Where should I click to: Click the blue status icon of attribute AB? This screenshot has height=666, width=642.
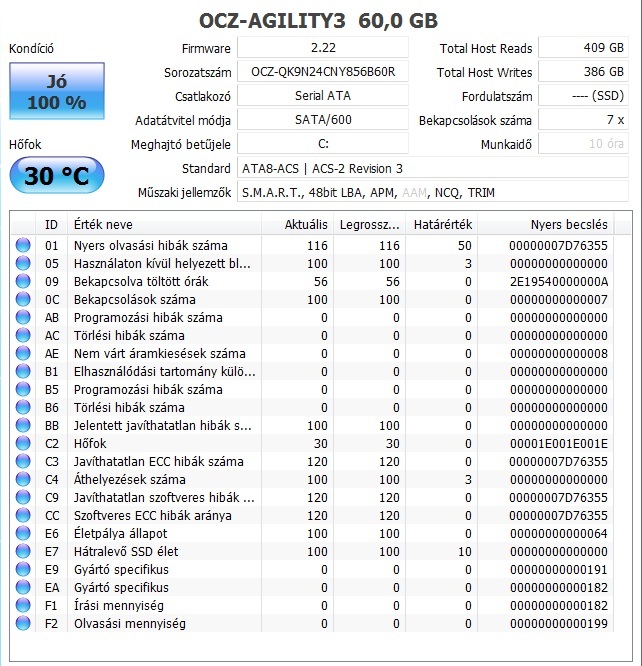click(x=23, y=317)
